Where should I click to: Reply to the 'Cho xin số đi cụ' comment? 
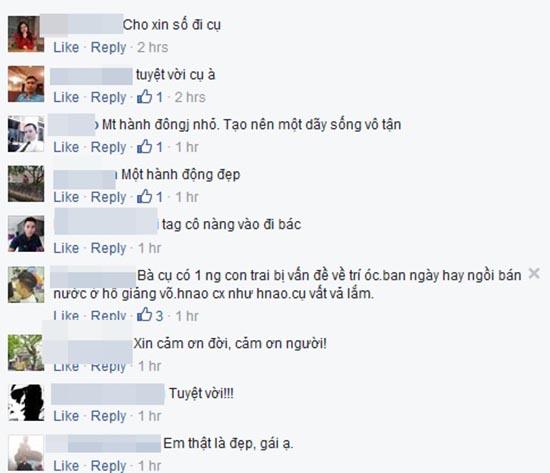(108, 48)
